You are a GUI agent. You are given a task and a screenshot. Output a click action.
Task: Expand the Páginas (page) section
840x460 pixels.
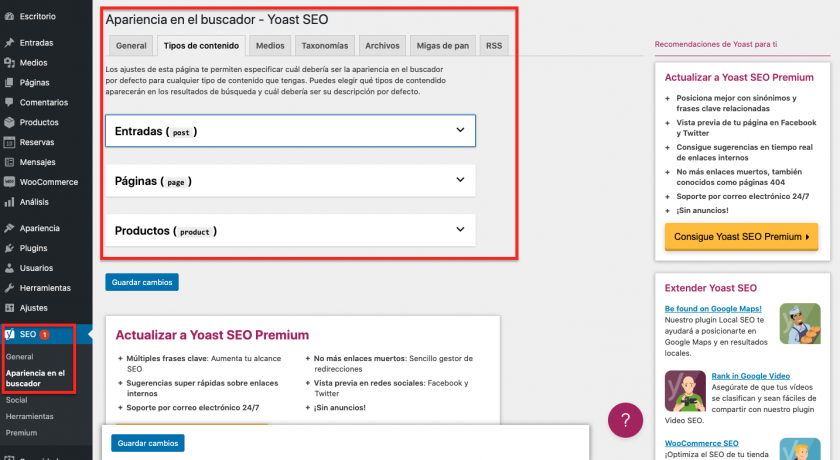point(460,180)
